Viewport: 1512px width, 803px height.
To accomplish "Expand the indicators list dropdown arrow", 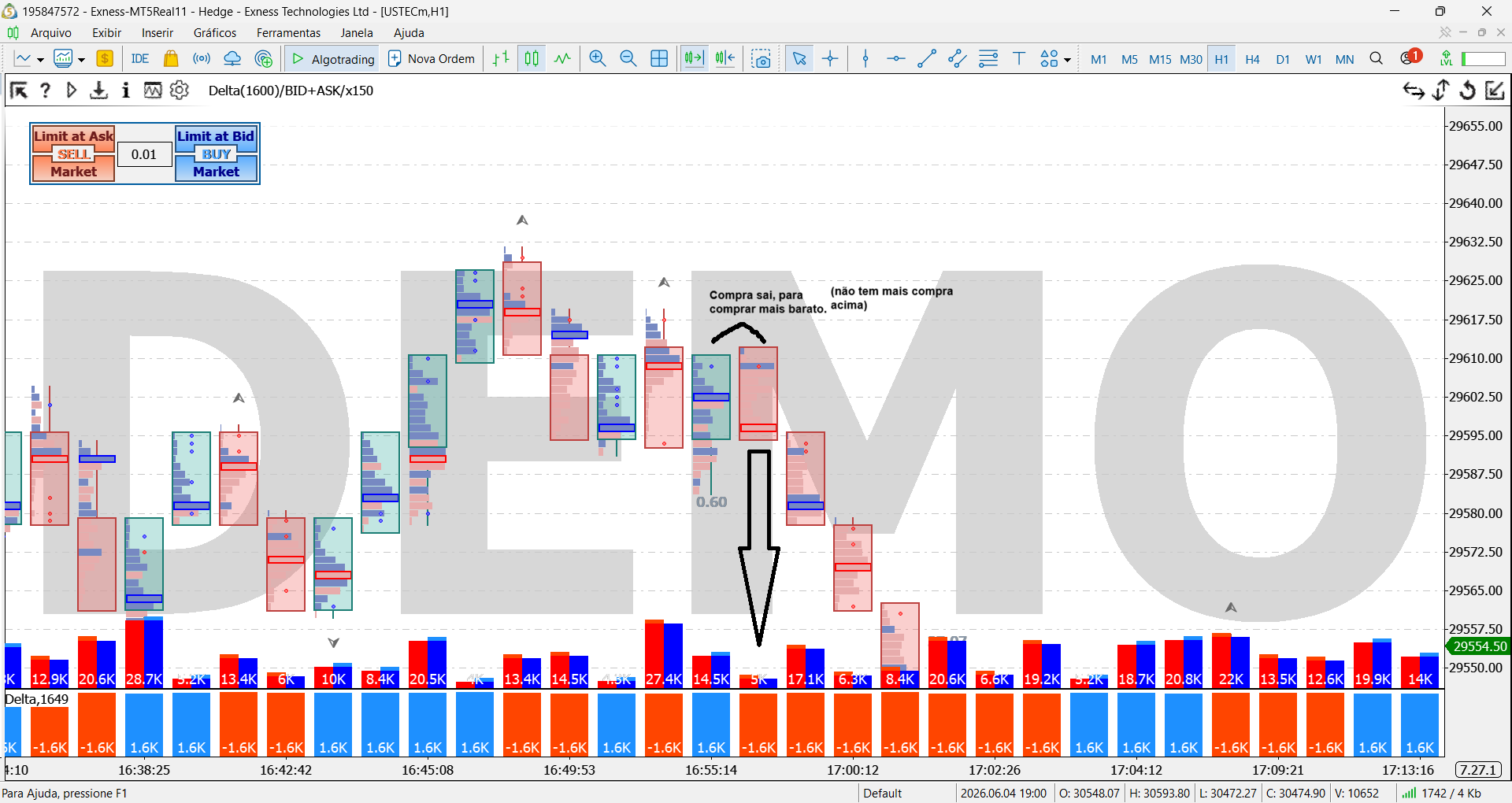I will [x=81, y=60].
